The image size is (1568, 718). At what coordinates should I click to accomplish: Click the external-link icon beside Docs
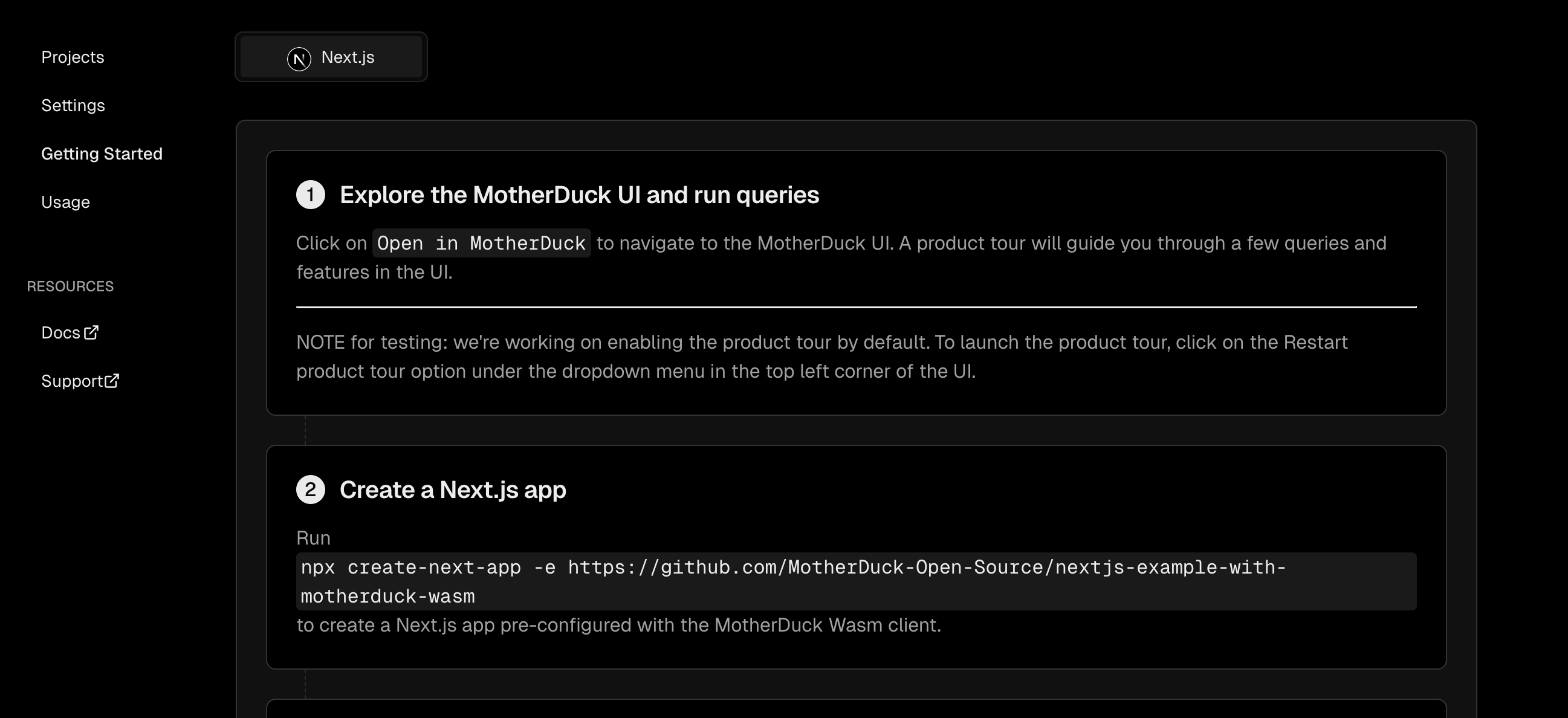click(91, 332)
